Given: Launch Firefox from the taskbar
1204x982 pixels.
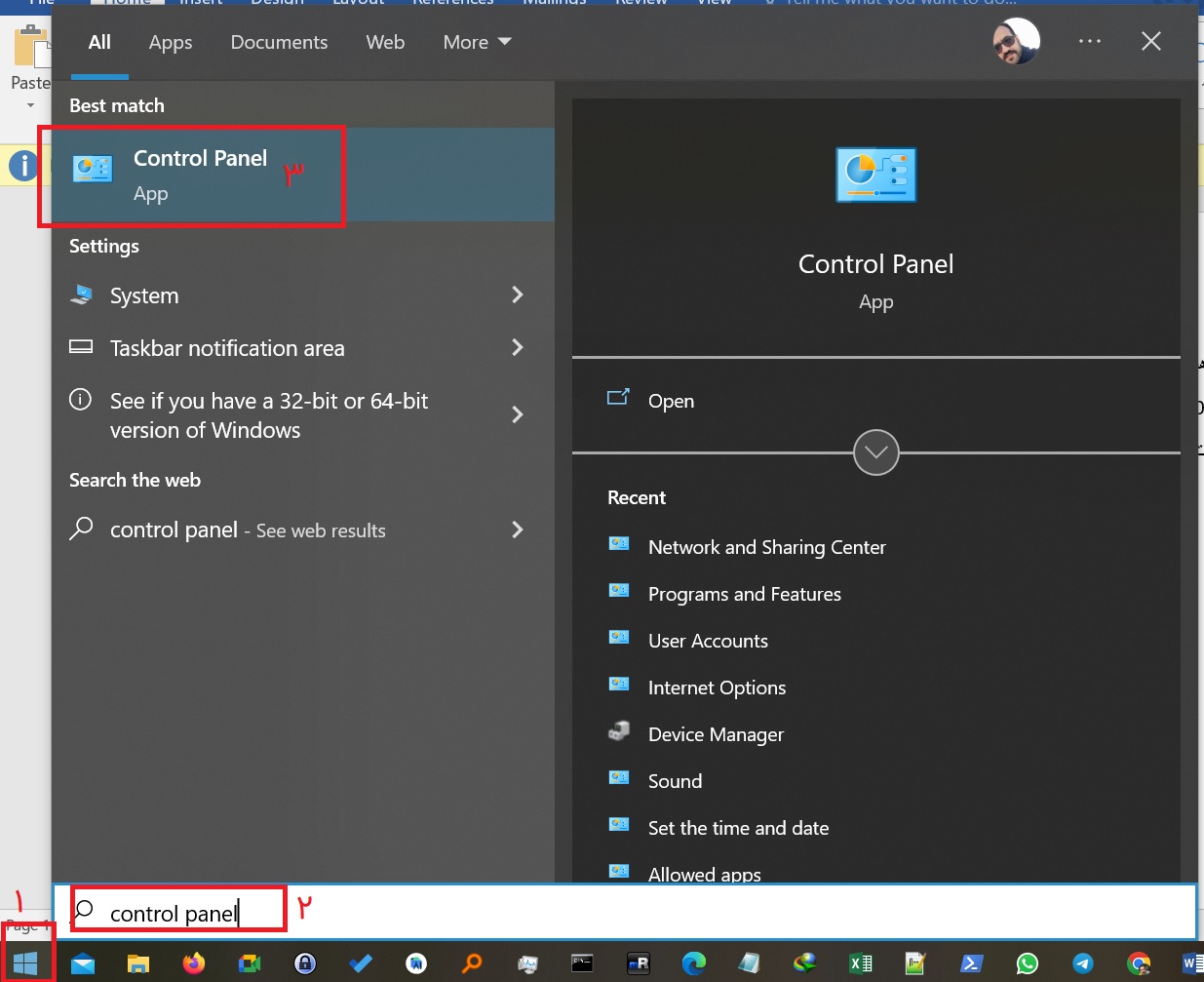Looking at the screenshot, I should 194,963.
